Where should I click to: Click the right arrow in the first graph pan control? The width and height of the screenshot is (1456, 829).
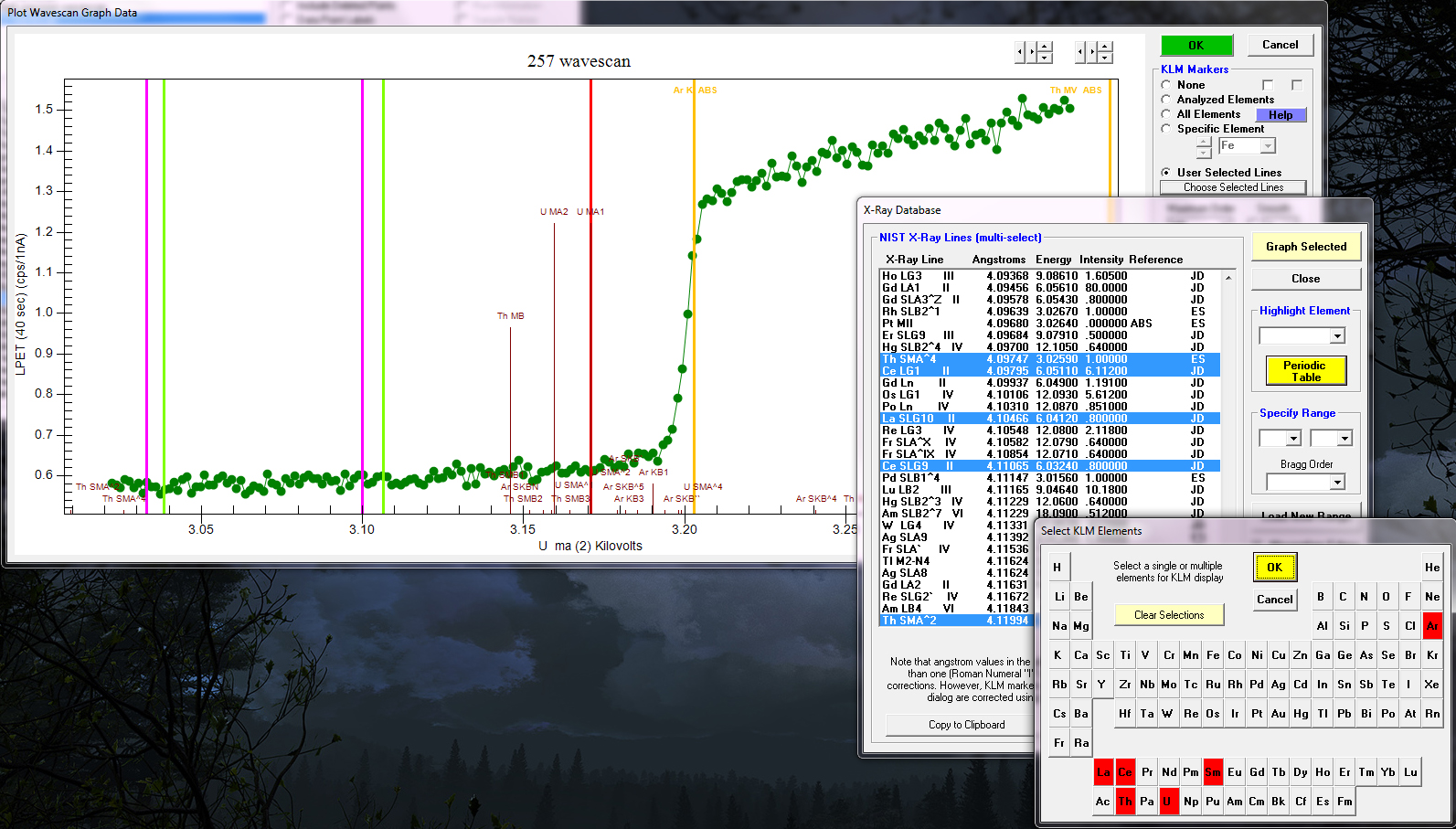tap(1032, 52)
